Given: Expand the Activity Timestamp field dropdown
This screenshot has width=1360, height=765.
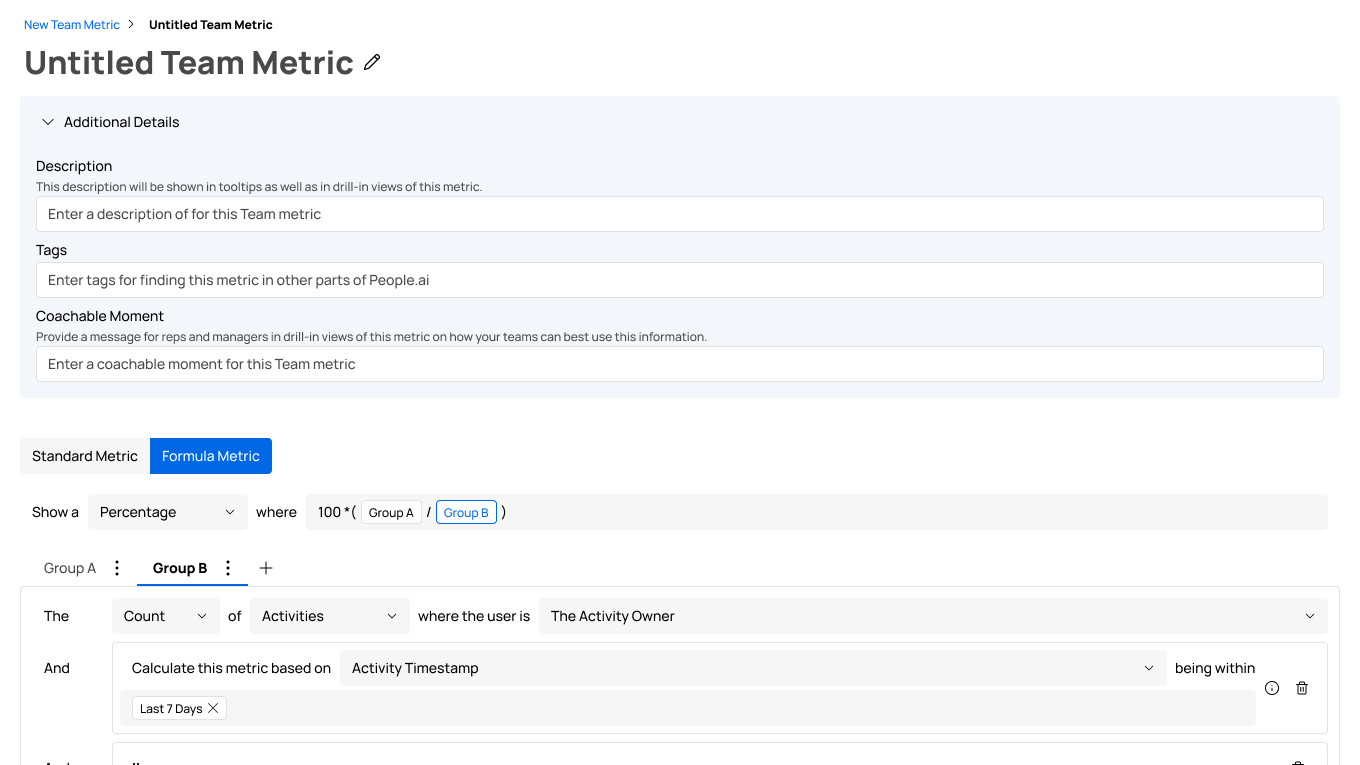Looking at the screenshot, I should [x=752, y=668].
